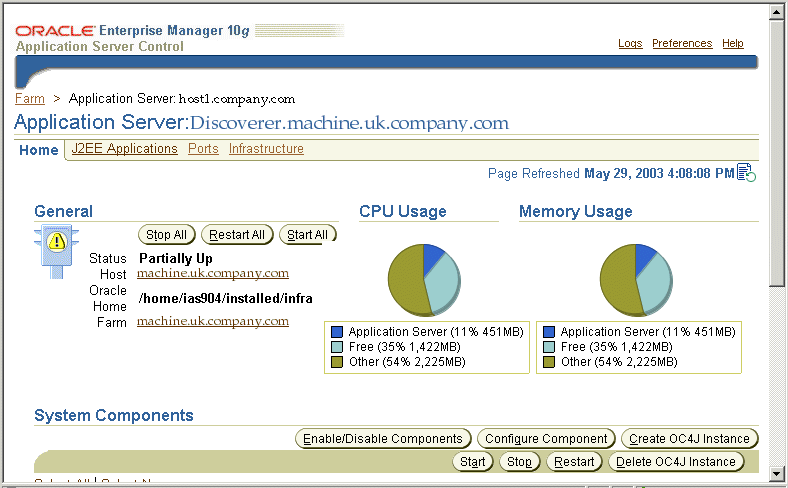The width and height of the screenshot is (788, 488).
Task: Open the Host machine.uk.company.com link
Action: pyautogui.click(x=213, y=273)
